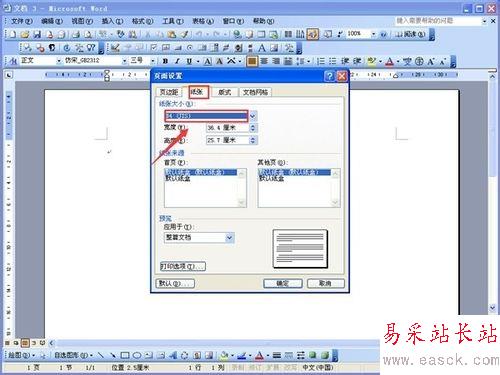The width and height of the screenshot is (500, 375).
Task: Open the paper size dropdown
Action: pos(253,116)
